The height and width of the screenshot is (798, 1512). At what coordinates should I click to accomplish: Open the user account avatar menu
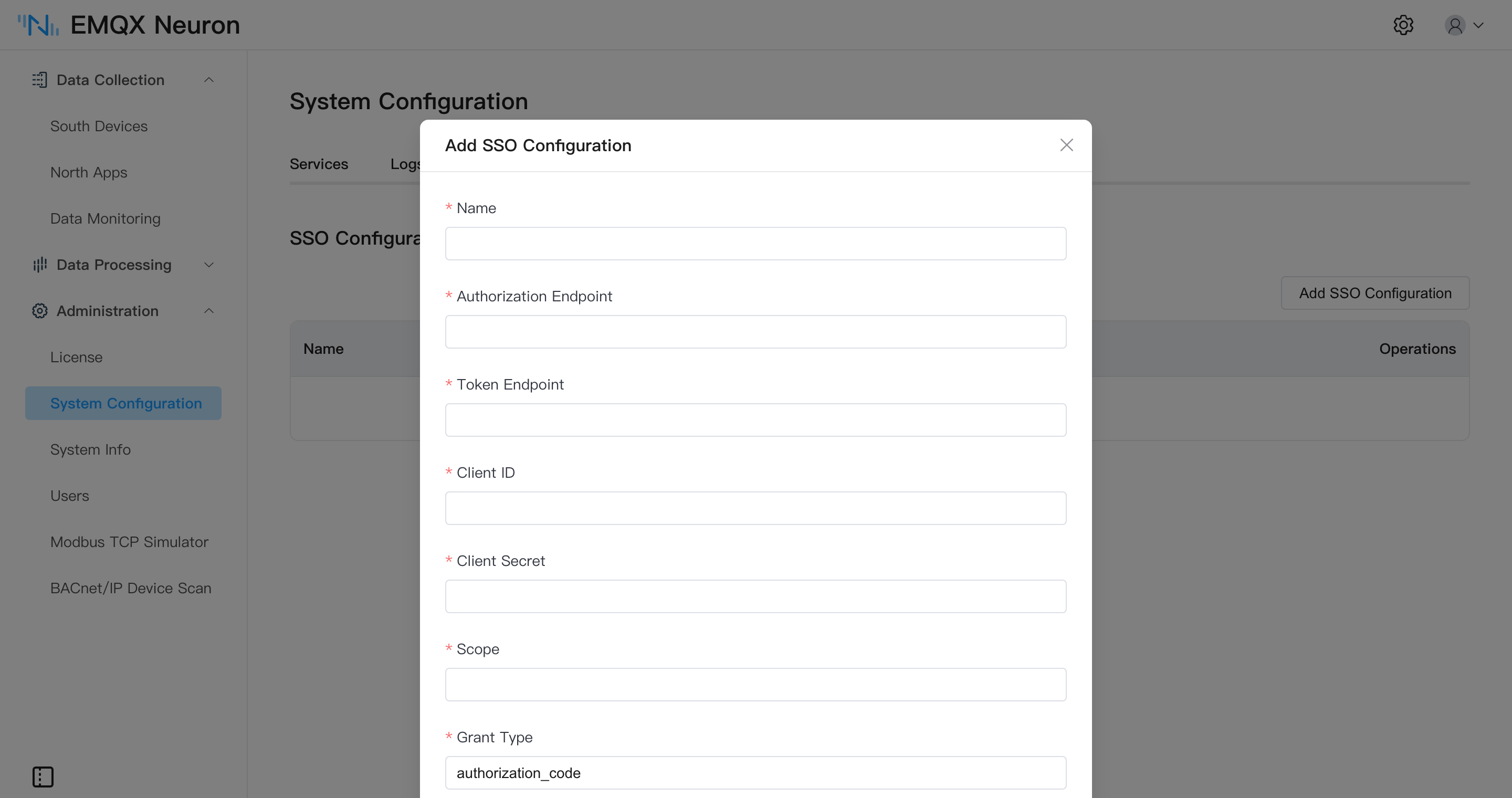[1455, 25]
